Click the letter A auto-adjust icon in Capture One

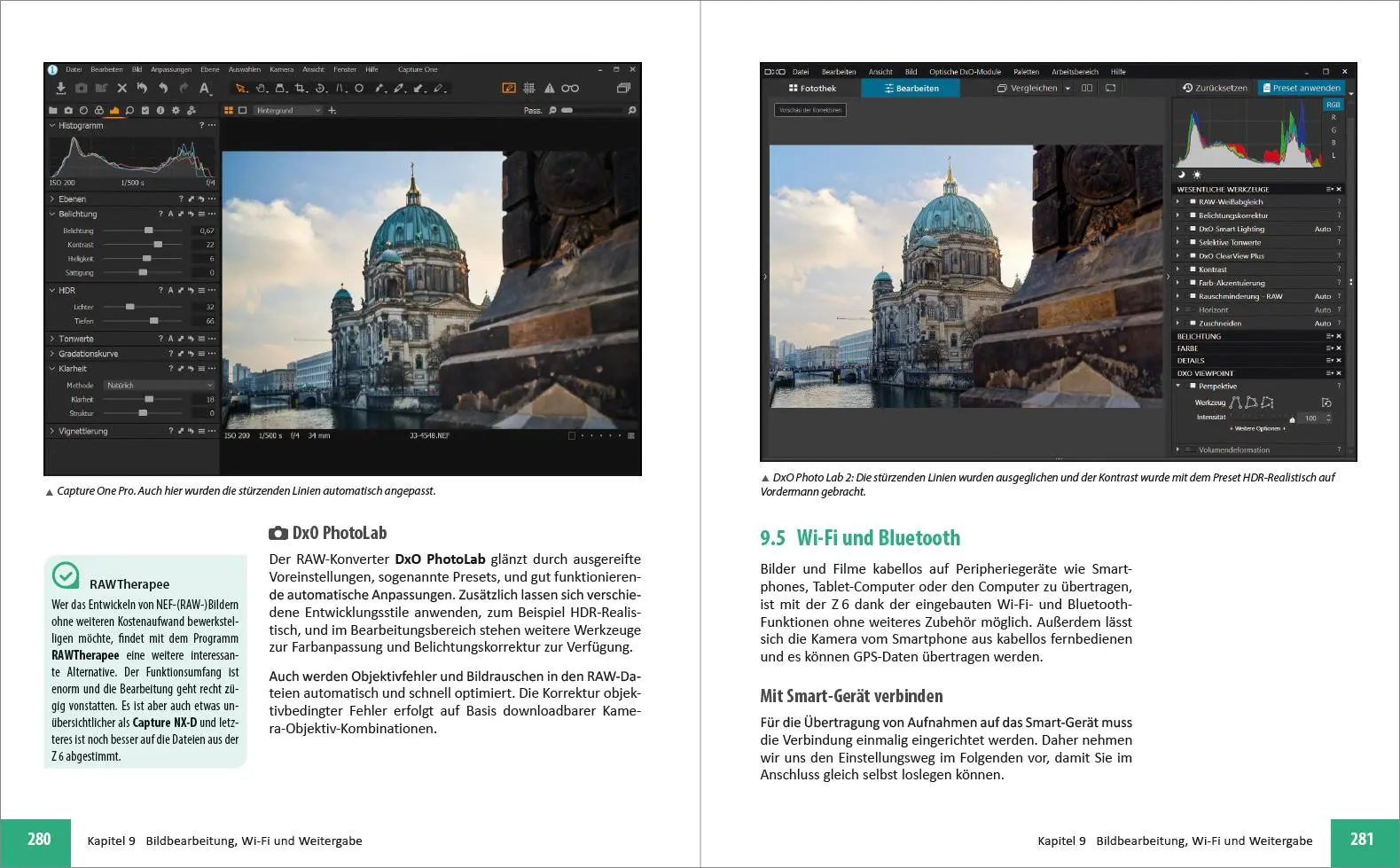click(x=205, y=89)
